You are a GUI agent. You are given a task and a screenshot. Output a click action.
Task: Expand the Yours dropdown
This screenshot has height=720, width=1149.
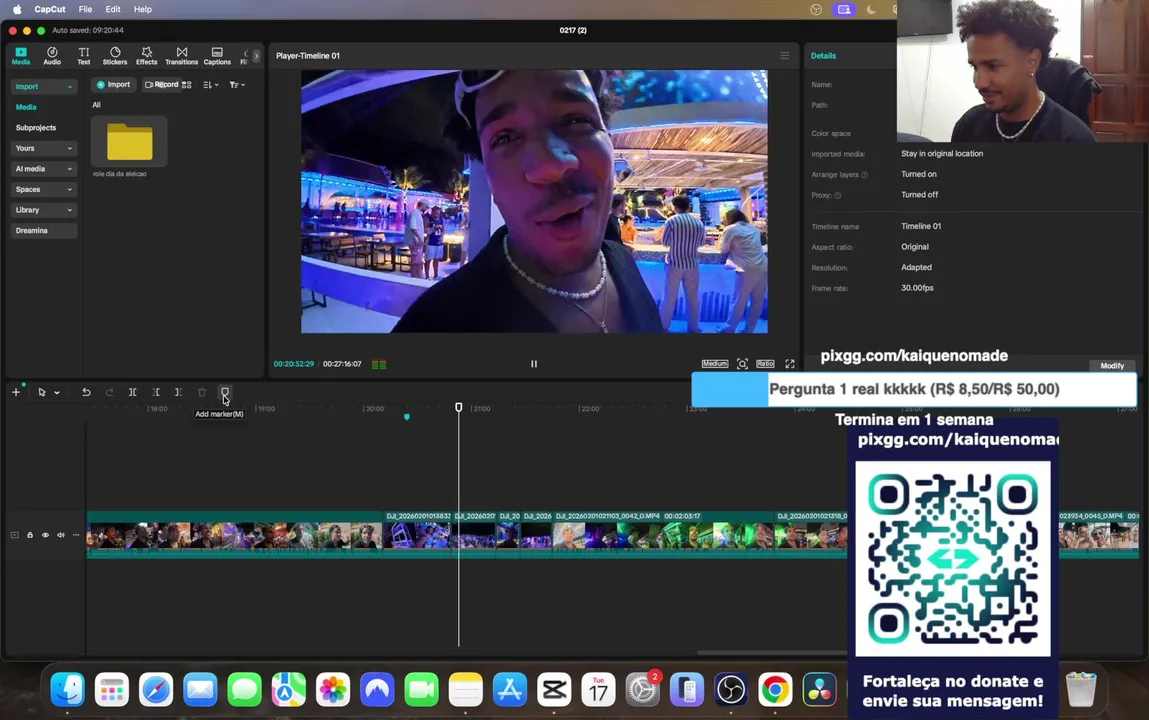coord(44,148)
